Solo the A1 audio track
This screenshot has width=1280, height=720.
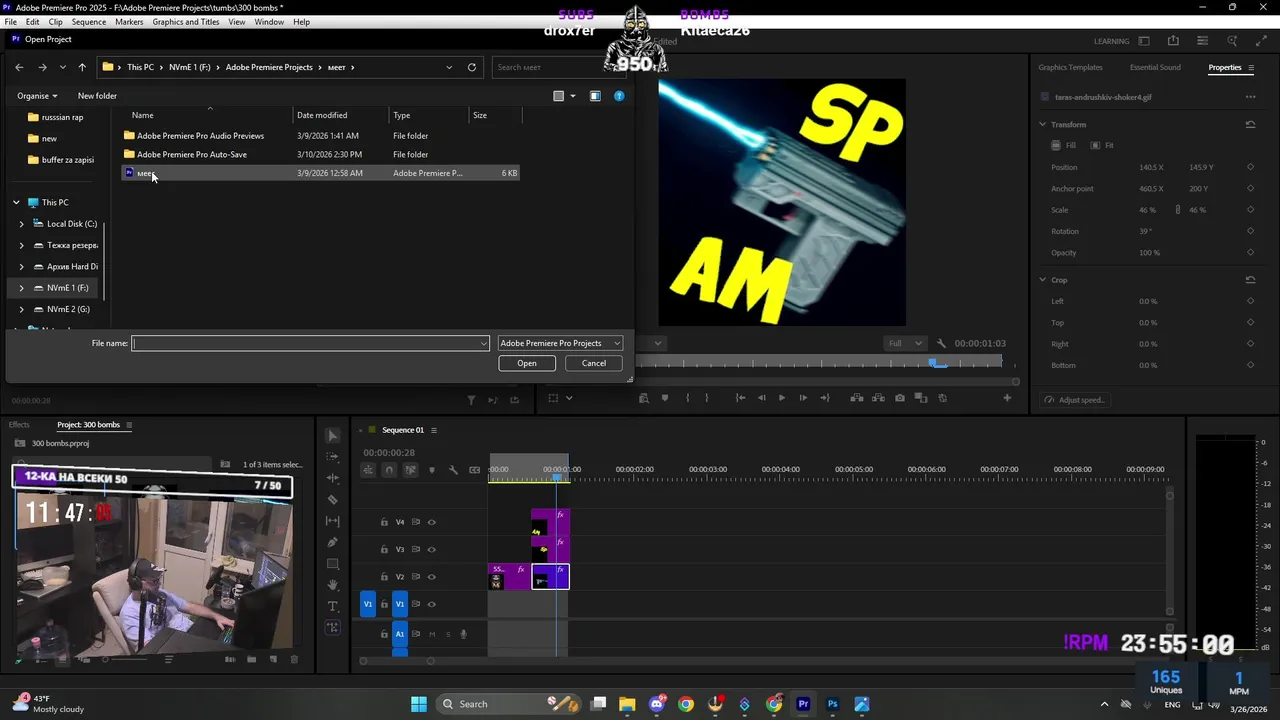coord(448,634)
